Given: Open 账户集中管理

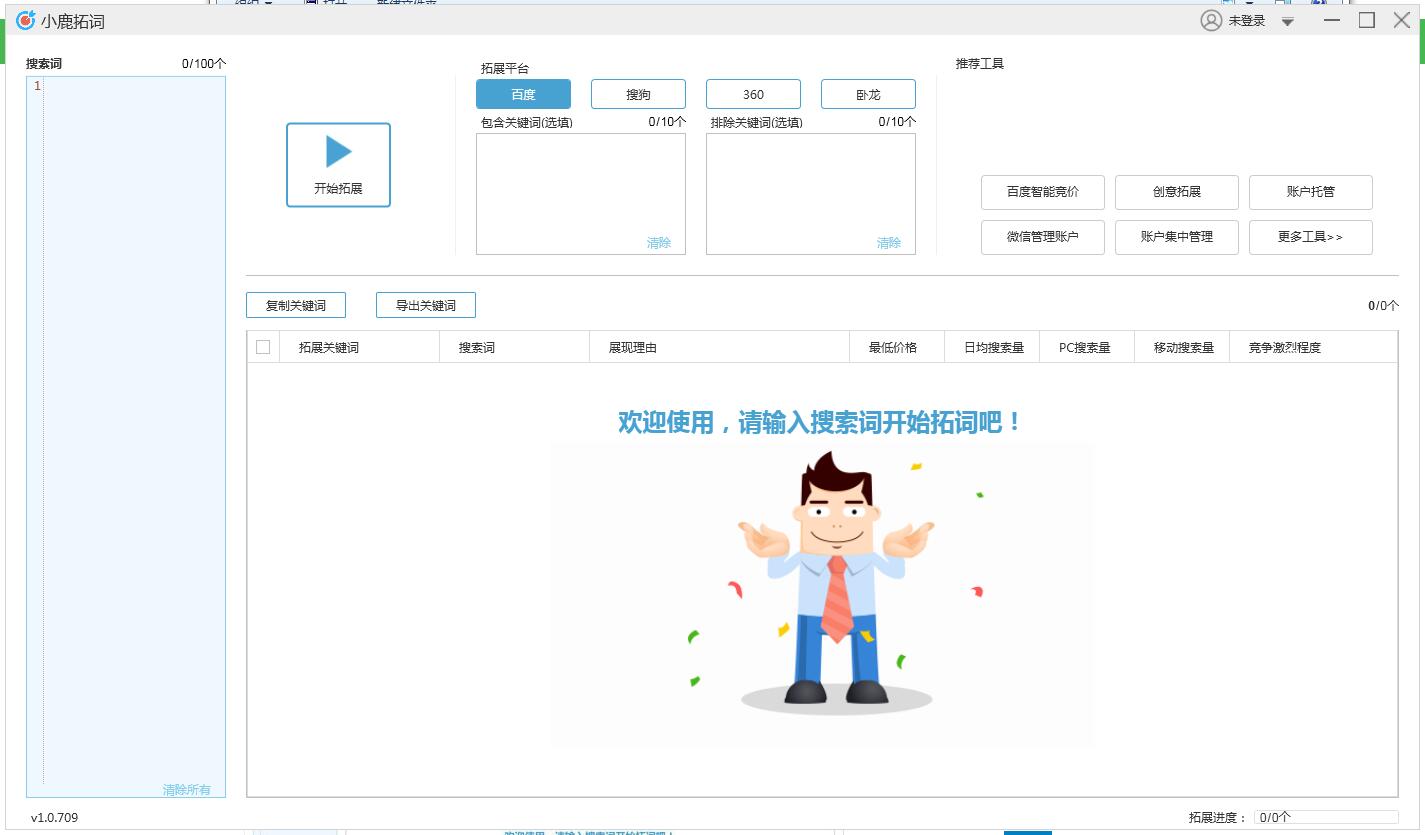Looking at the screenshot, I should click(1176, 237).
